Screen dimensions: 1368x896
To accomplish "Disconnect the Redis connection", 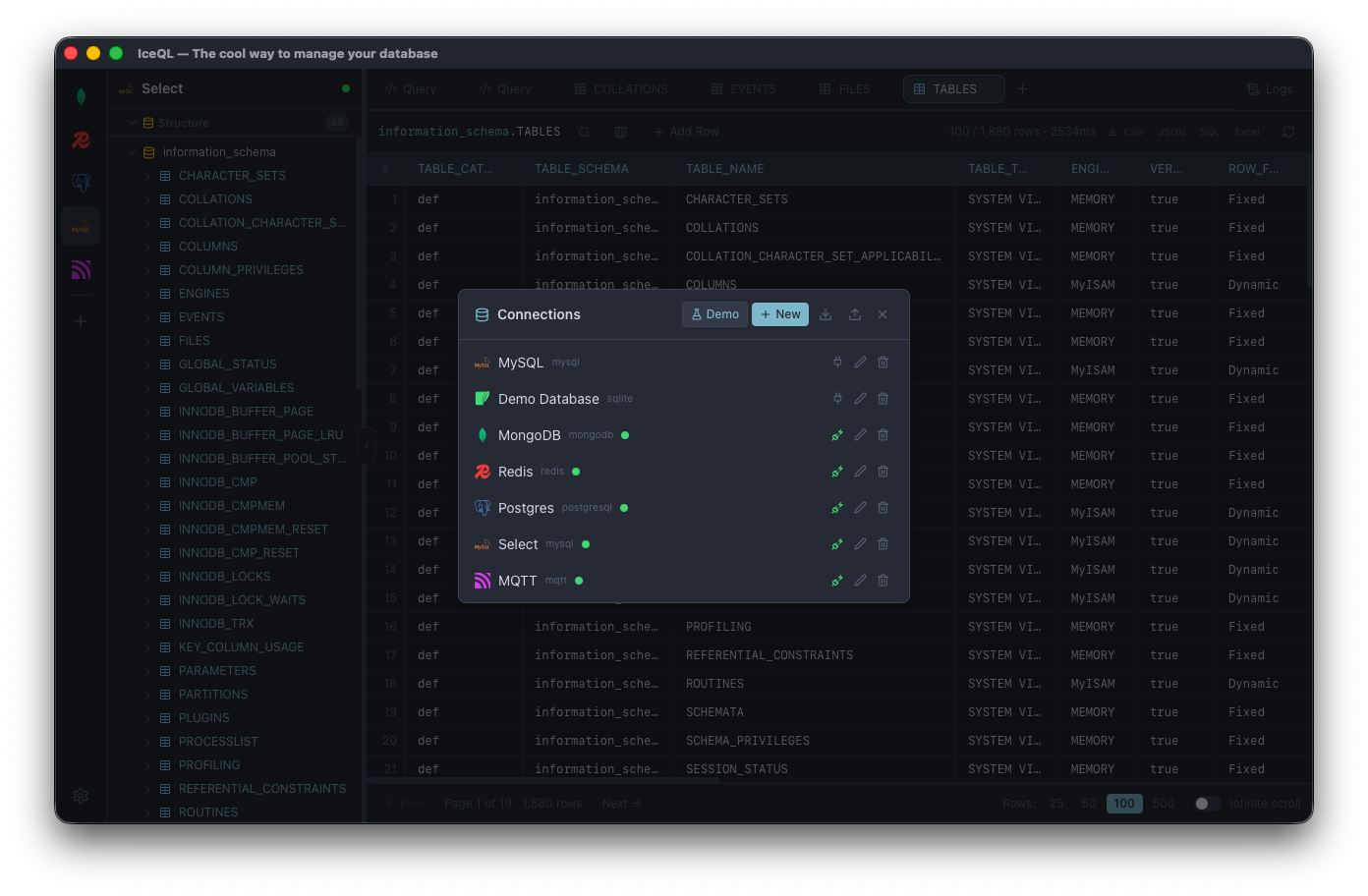I will pos(837,472).
